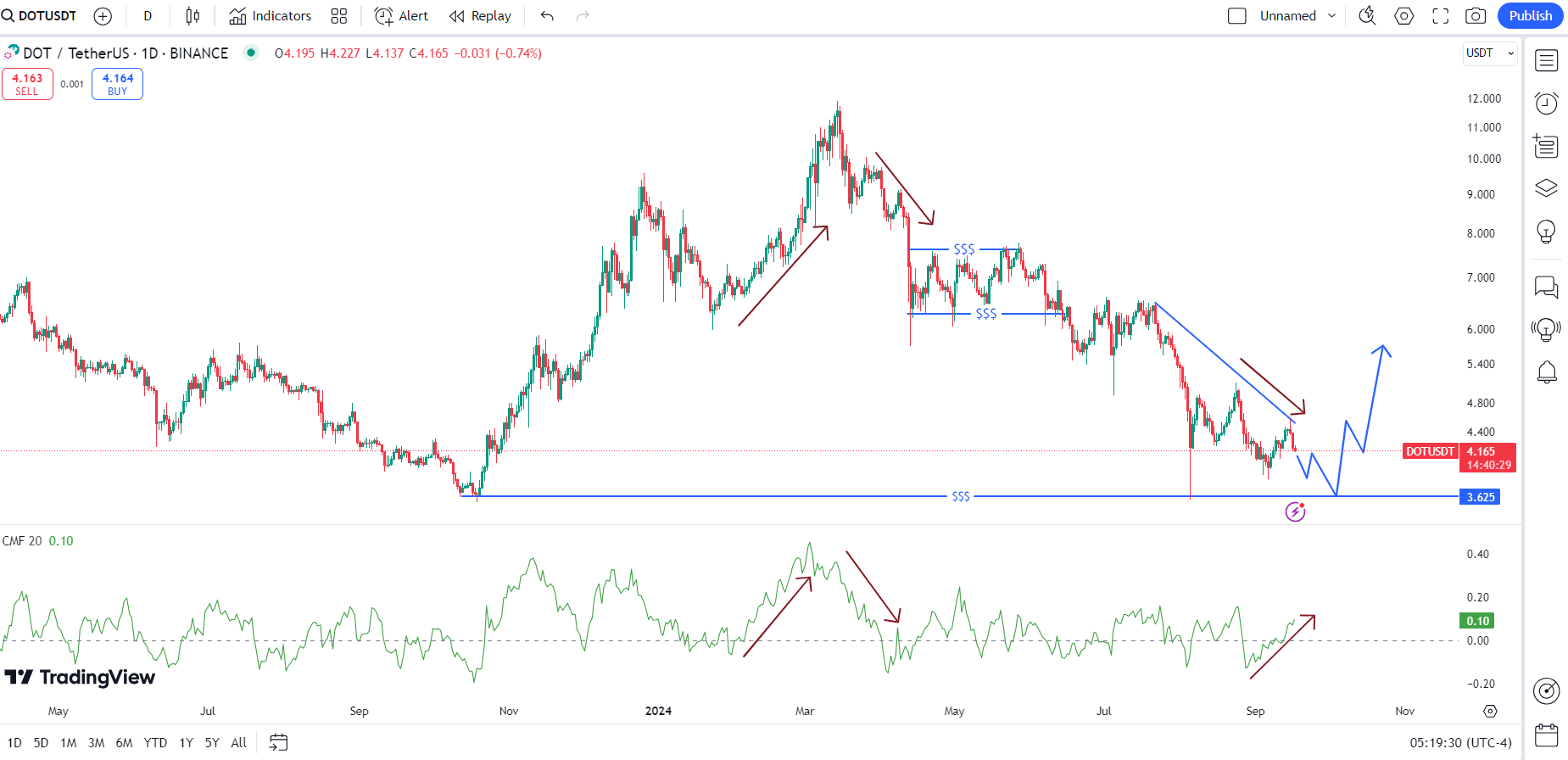Open the notifications bell panel
Screen dimensions: 1568x760
[1546, 372]
